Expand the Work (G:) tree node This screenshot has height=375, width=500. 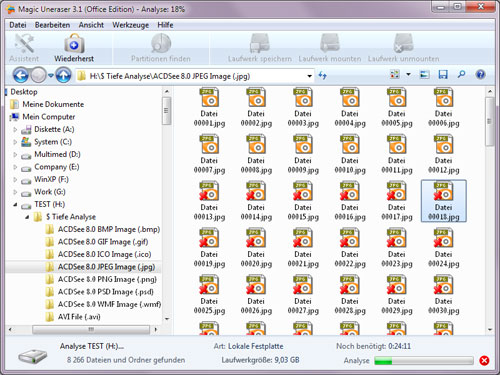(x=15, y=192)
